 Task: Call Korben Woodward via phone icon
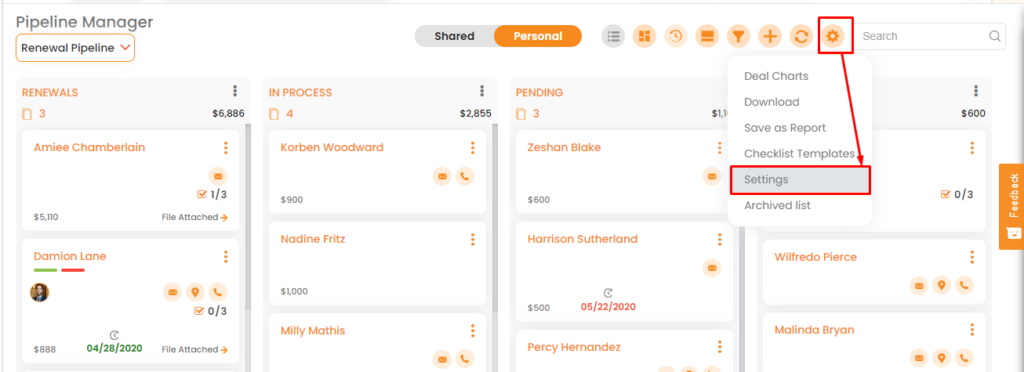click(465, 176)
